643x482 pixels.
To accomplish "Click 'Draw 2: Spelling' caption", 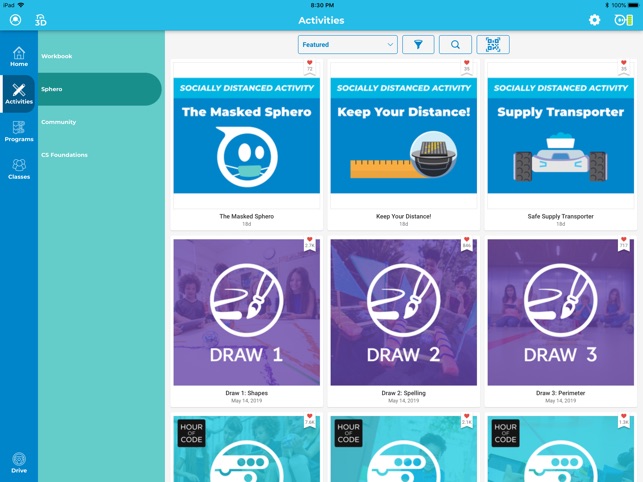I will 404,393.
